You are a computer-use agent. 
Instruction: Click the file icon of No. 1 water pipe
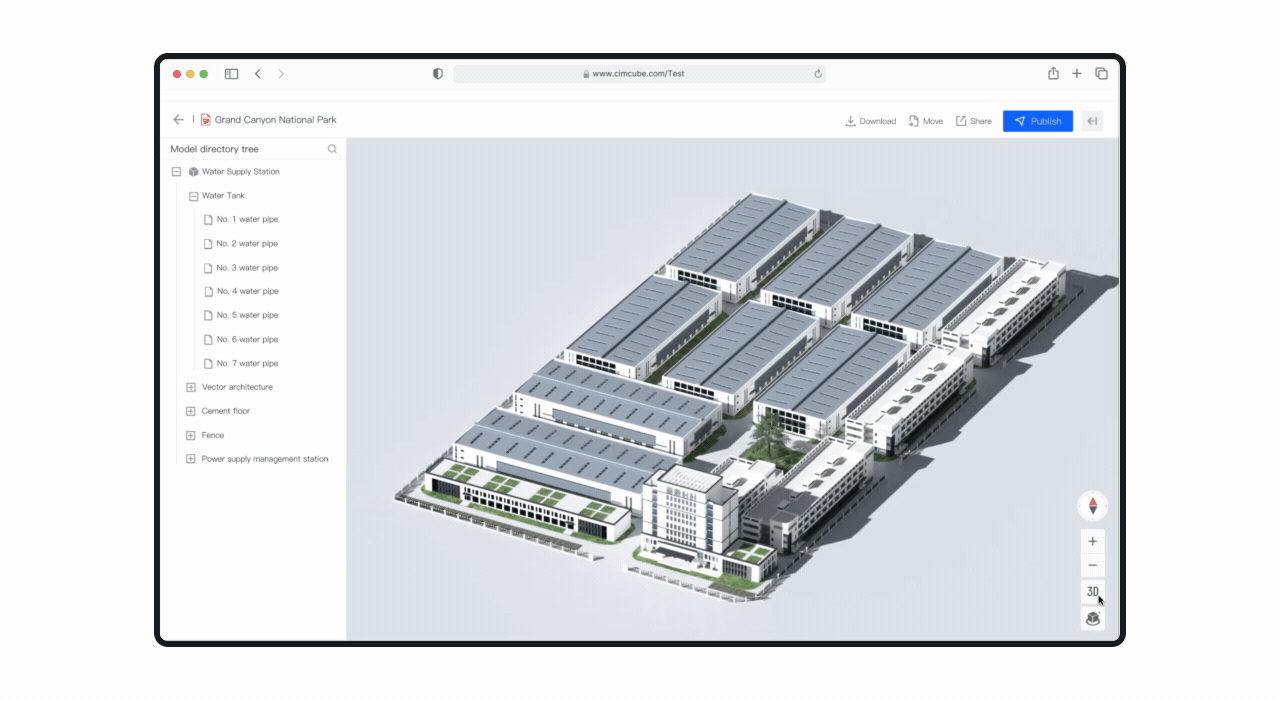208,219
